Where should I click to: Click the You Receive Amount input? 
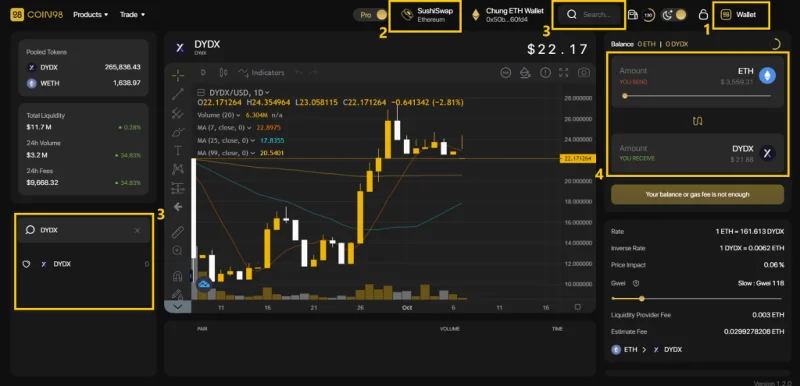(x=633, y=148)
